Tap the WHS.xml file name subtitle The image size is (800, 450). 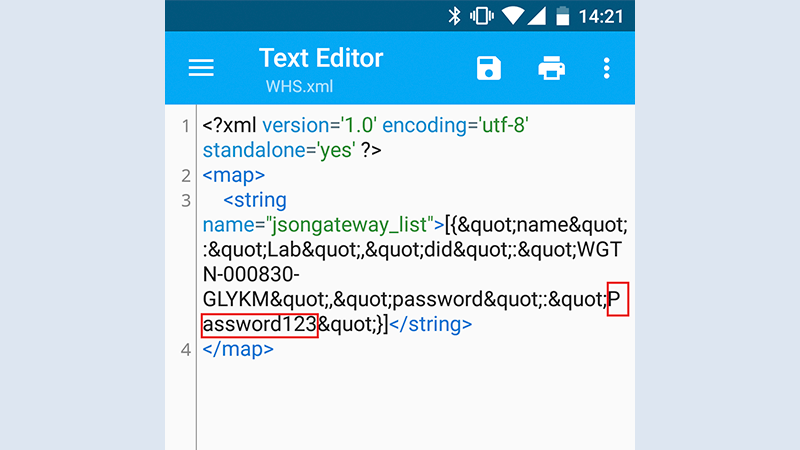(298, 86)
